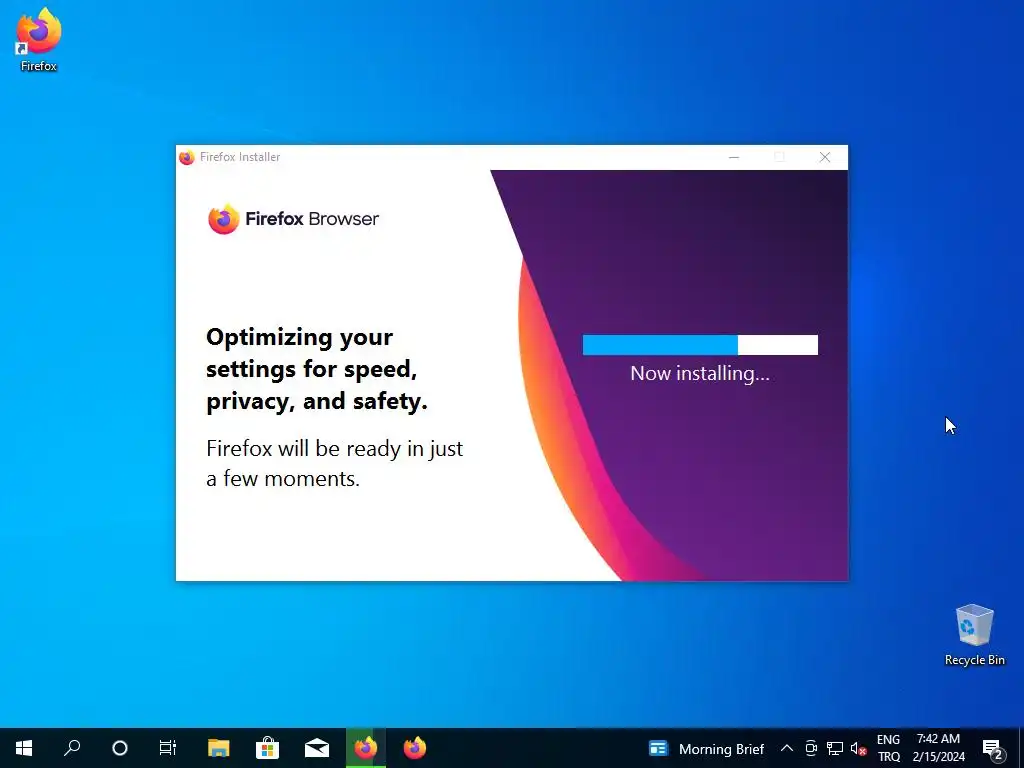Screen dimensions: 1024x768
Task: Switch ENG TRQ input language indicator
Action: (888, 748)
